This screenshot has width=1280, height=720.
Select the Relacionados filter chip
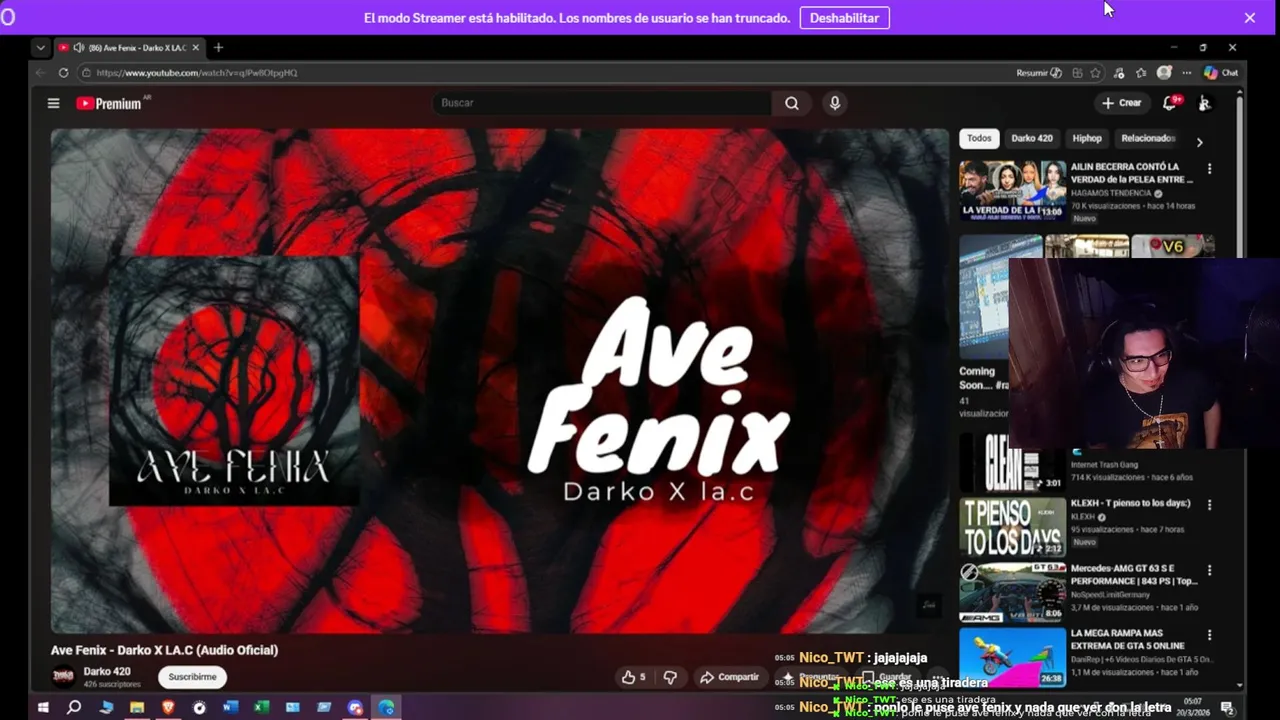coord(1148,139)
